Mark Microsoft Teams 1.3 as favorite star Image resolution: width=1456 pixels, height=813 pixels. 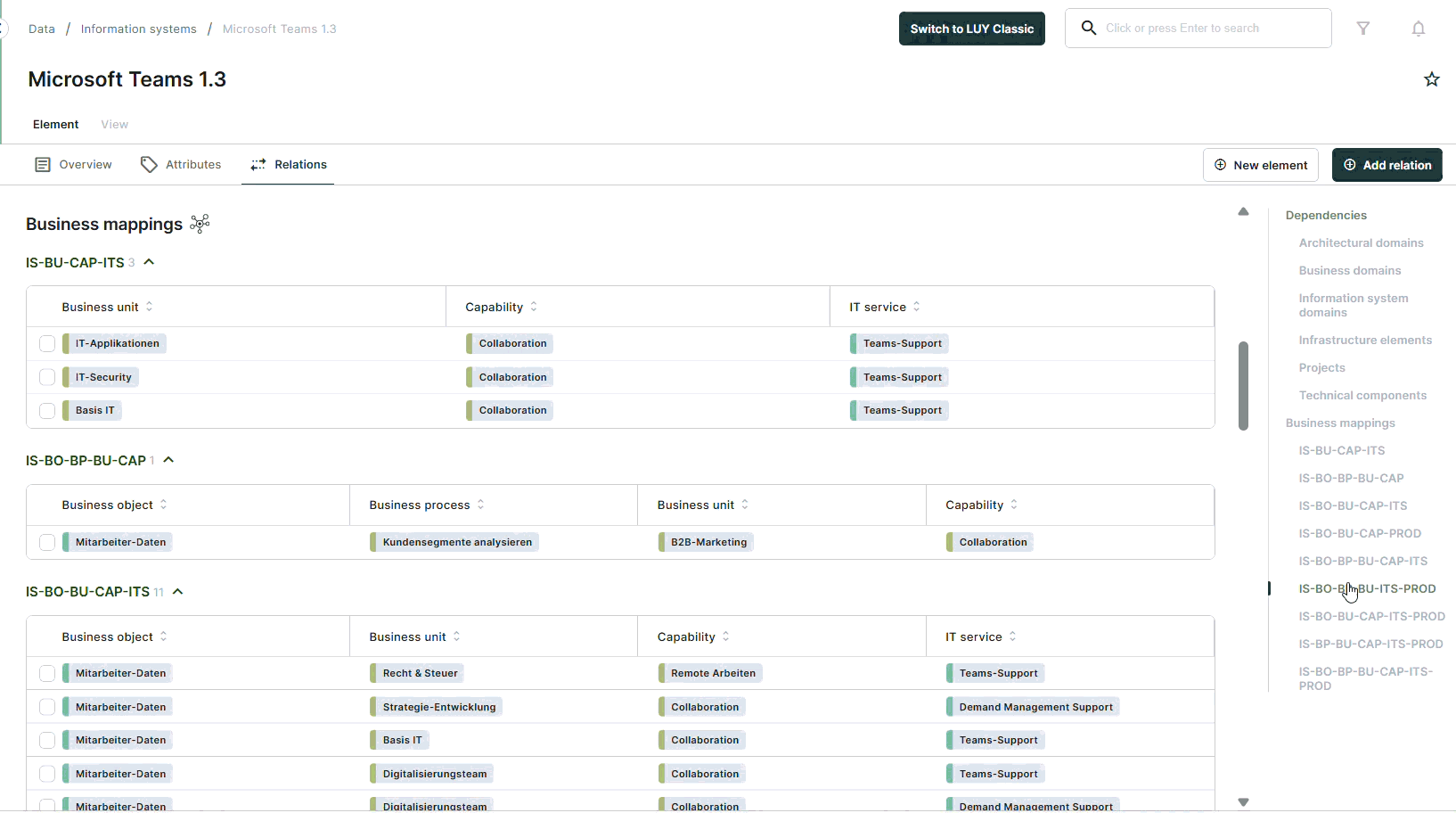1432,79
